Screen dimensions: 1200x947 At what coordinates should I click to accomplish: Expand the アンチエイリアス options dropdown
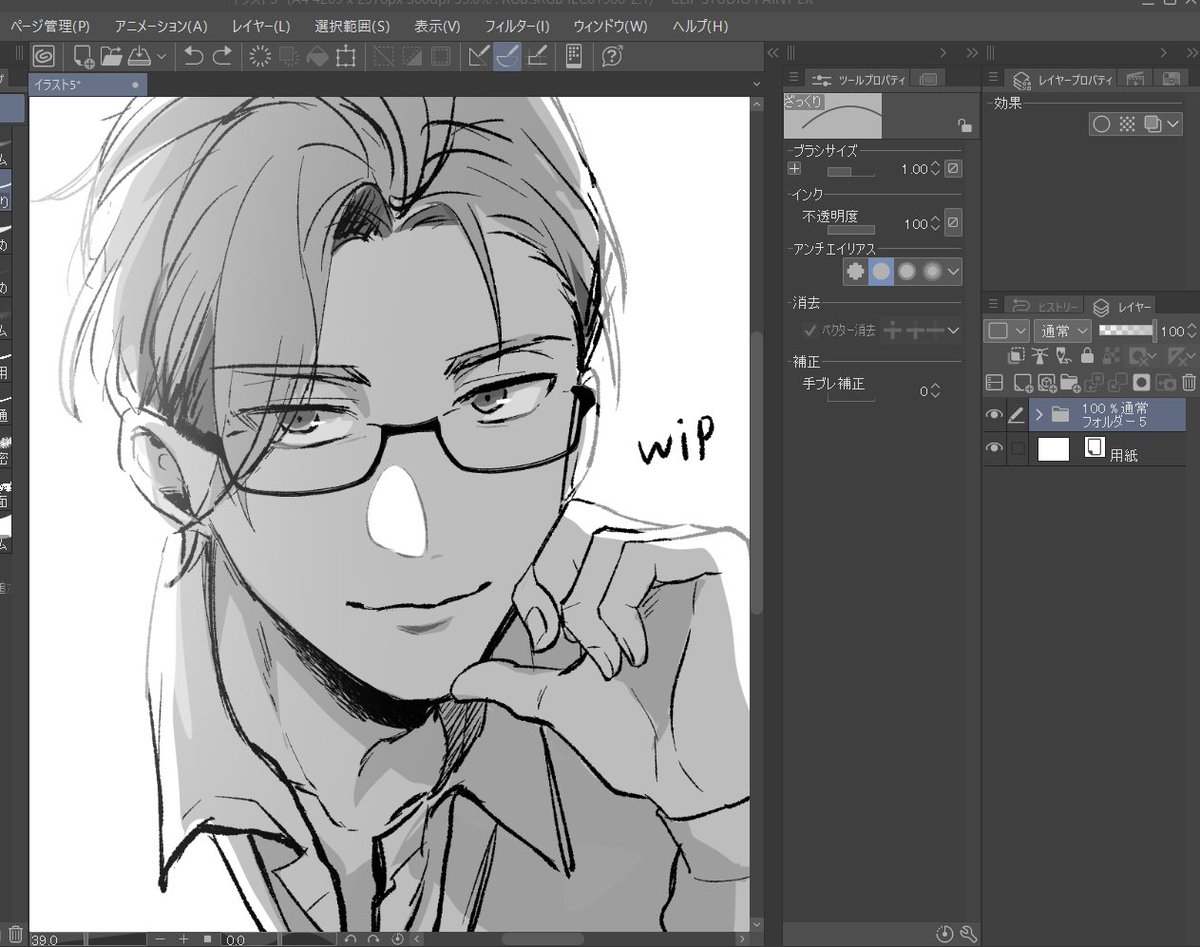click(x=954, y=271)
